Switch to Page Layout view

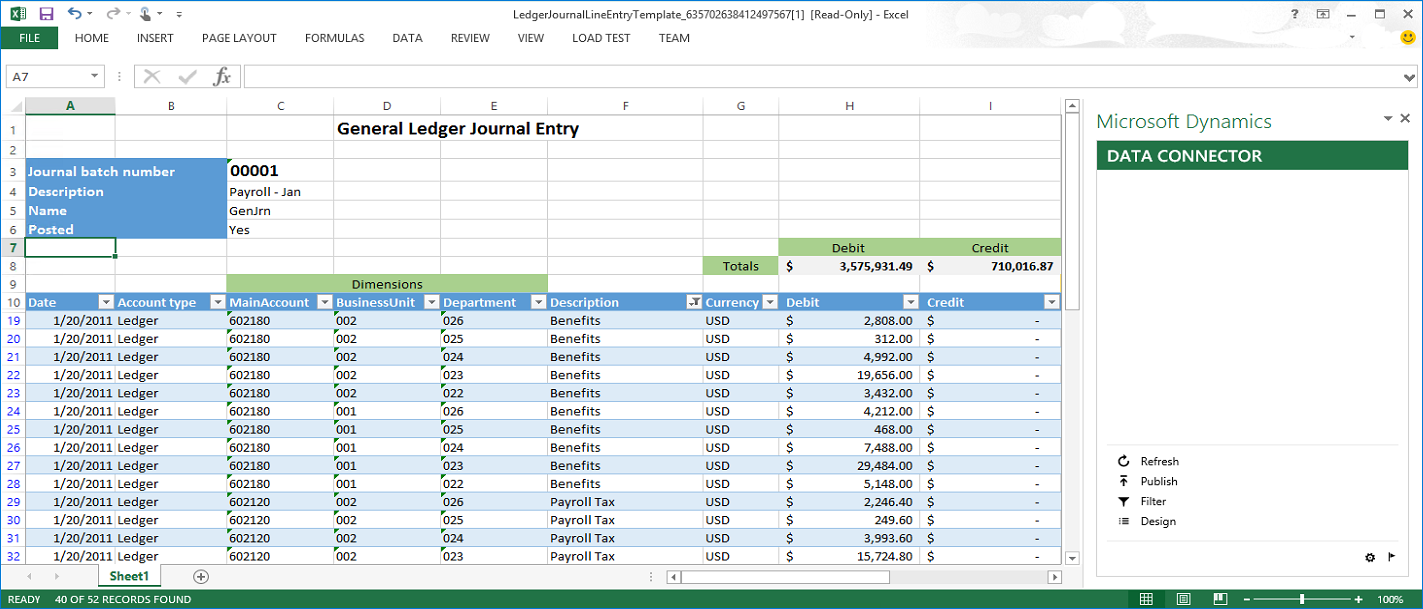(1183, 597)
